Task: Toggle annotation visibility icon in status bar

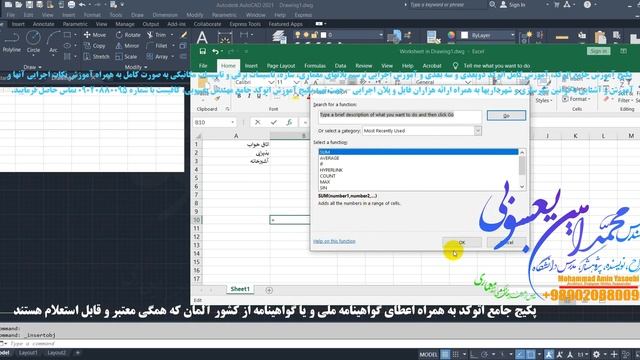Action: pos(549,354)
